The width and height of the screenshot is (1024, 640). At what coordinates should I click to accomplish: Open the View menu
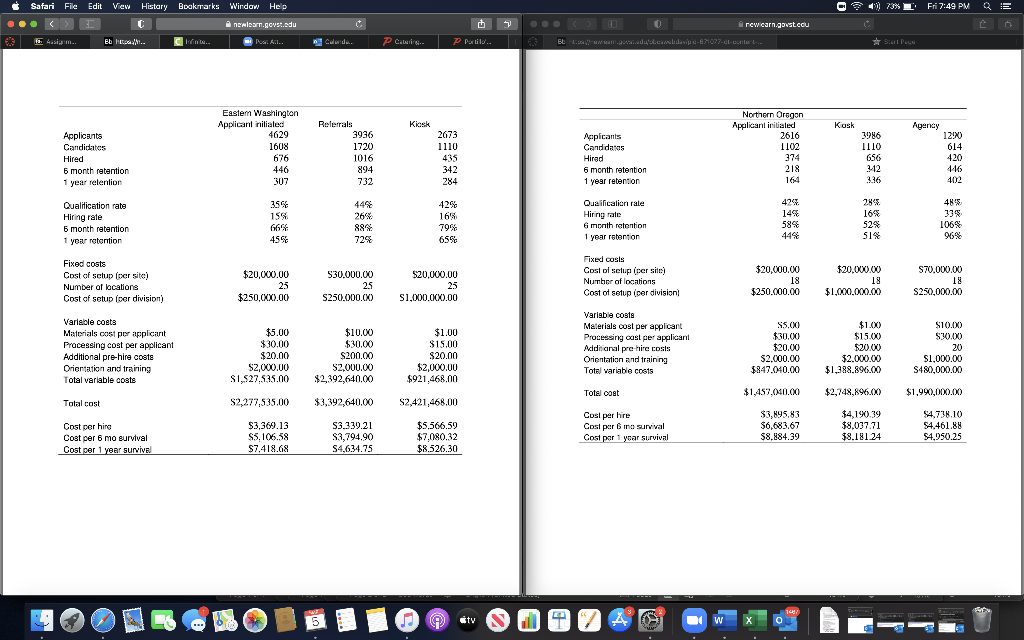120,6
